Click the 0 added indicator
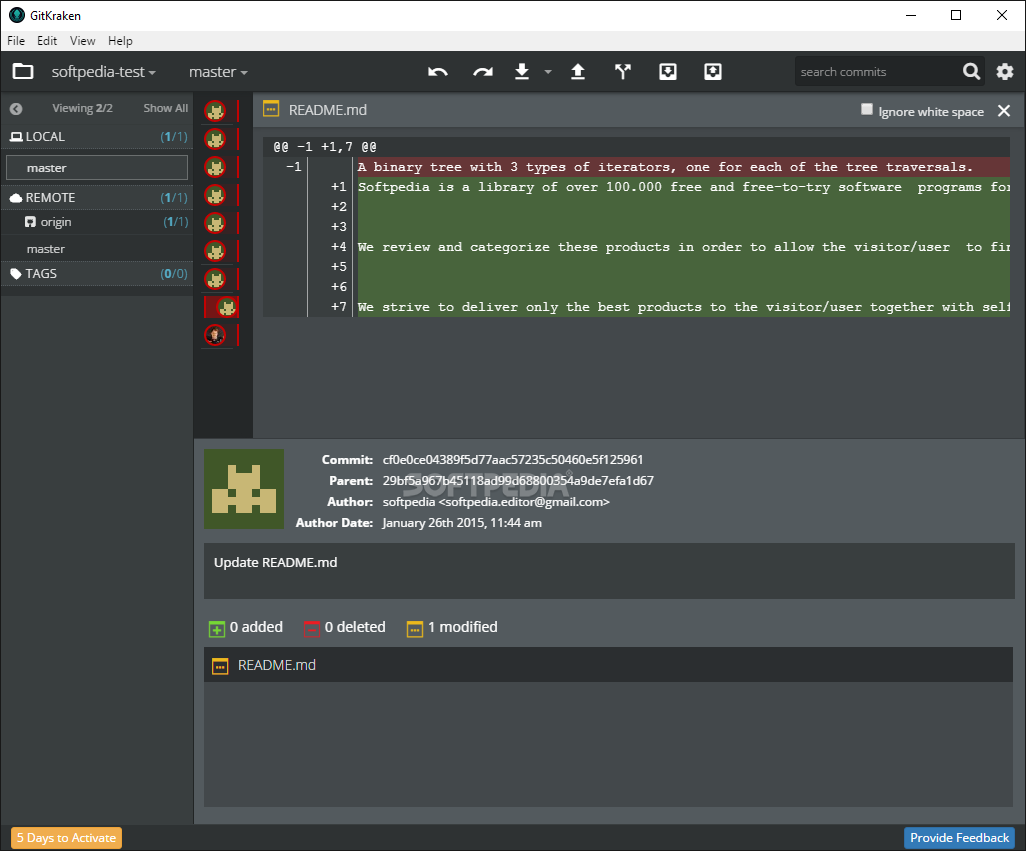 click(x=246, y=627)
